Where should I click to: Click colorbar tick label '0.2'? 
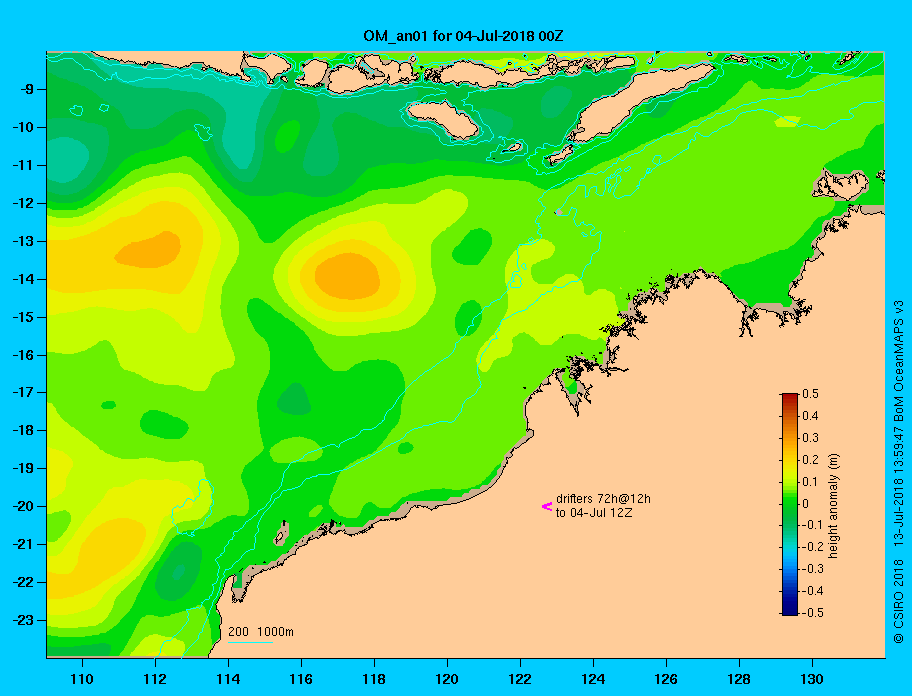pos(810,459)
